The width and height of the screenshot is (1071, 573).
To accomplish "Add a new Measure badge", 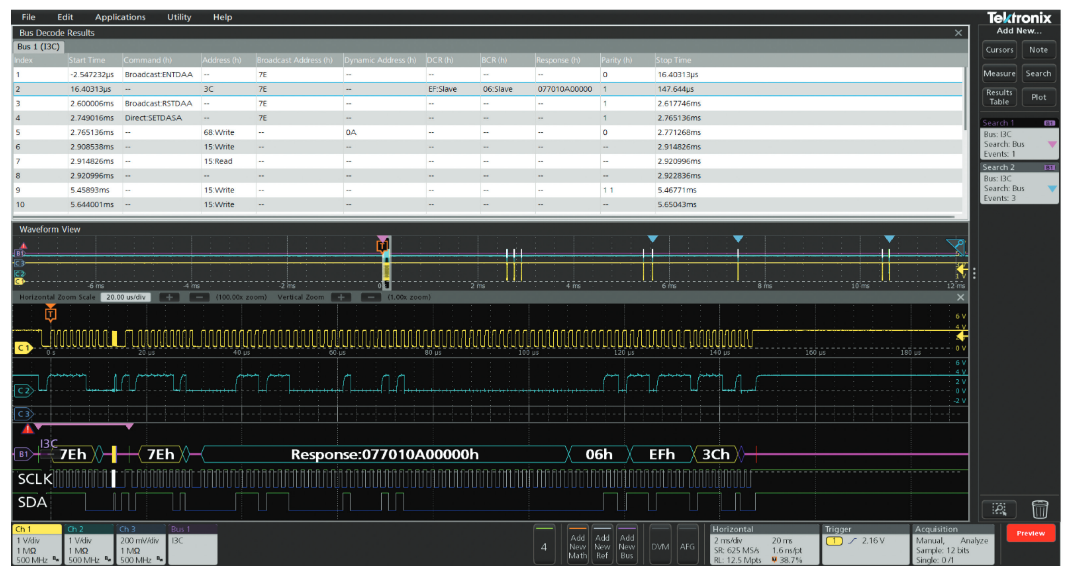I will pyautogui.click(x=999, y=74).
